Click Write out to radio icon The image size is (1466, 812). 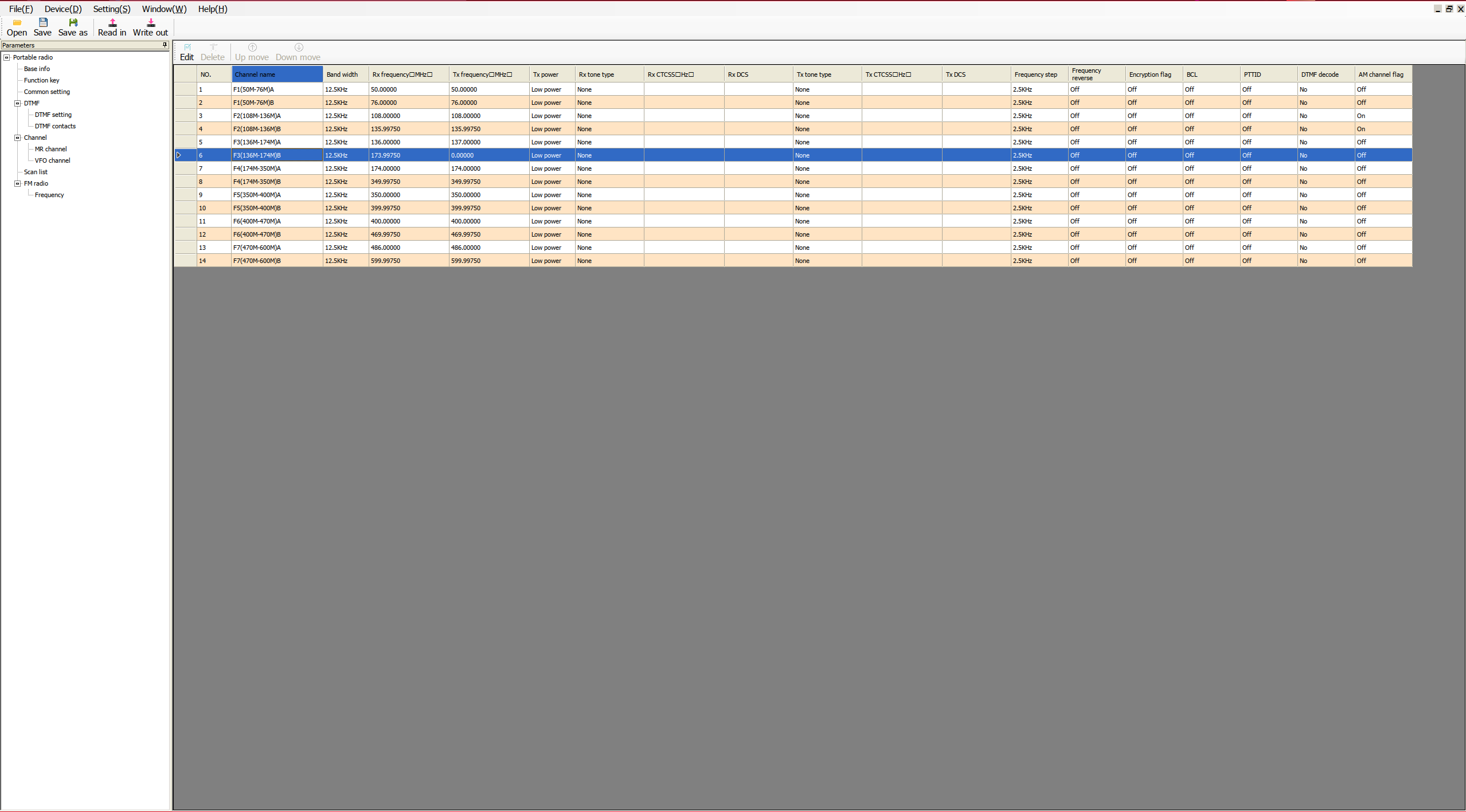[x=151, y=23]
